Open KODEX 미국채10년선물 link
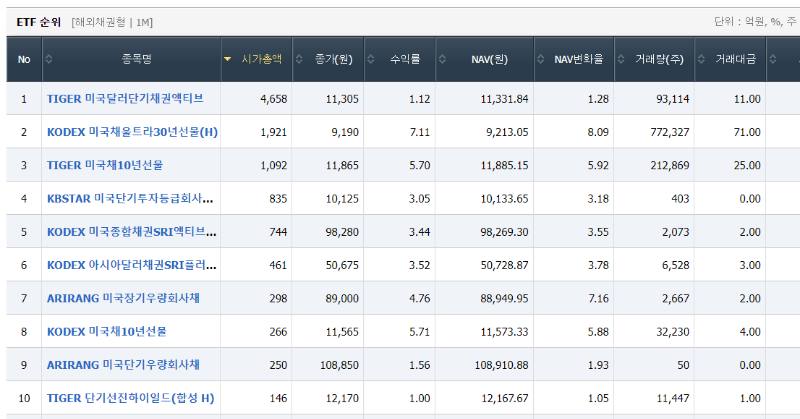This screenshot has width=800, height=419. [x=107, y=332]
